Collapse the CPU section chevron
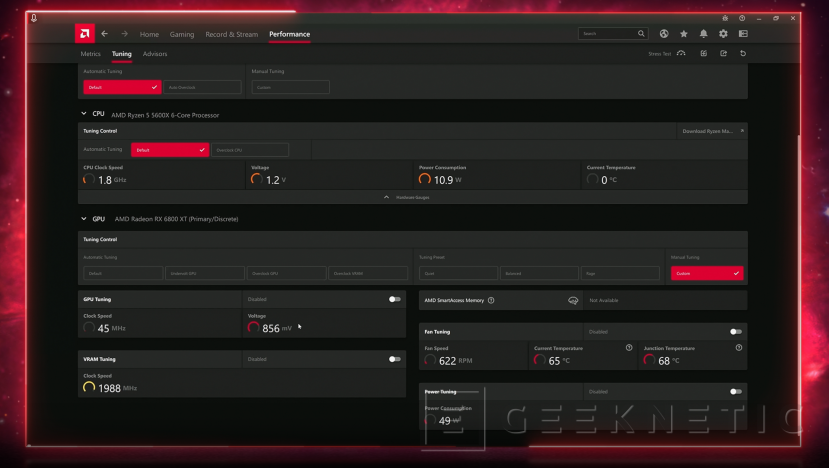This screenshot has width=829, height=468. tap(84, 113)
